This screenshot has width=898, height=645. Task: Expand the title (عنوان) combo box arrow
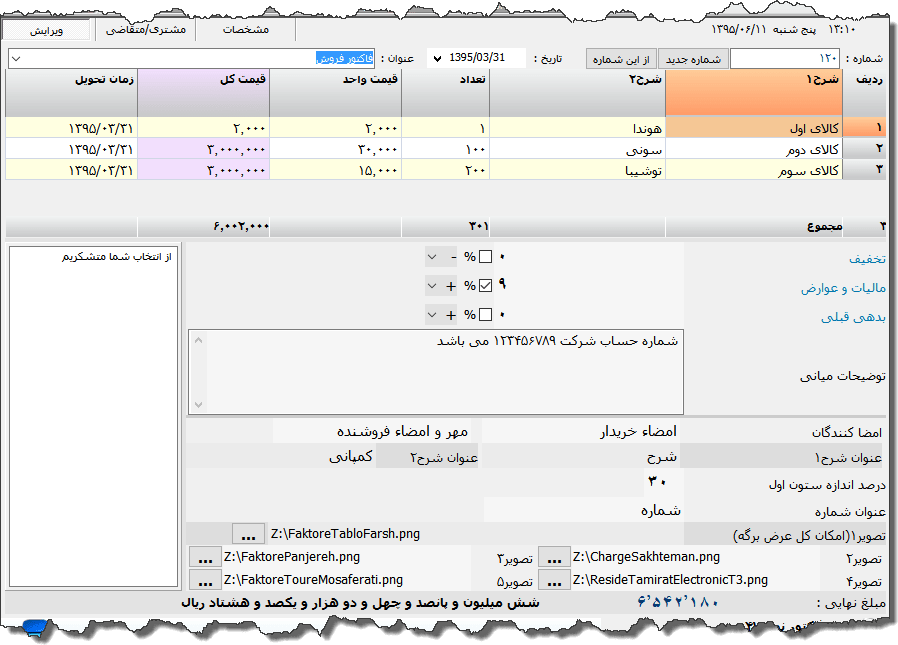(15, 59)
